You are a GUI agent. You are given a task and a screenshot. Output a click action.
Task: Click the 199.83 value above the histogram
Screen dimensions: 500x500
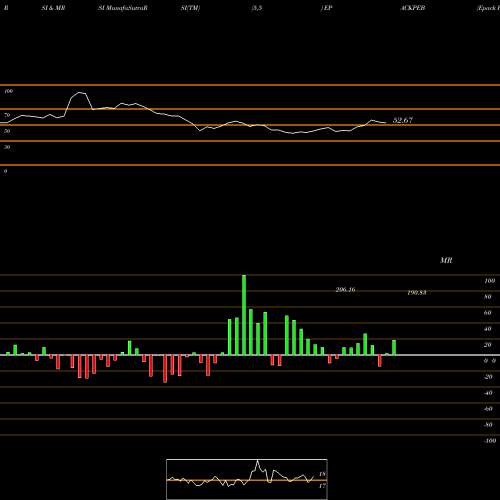pyautogui.click(x=417, y=293)
